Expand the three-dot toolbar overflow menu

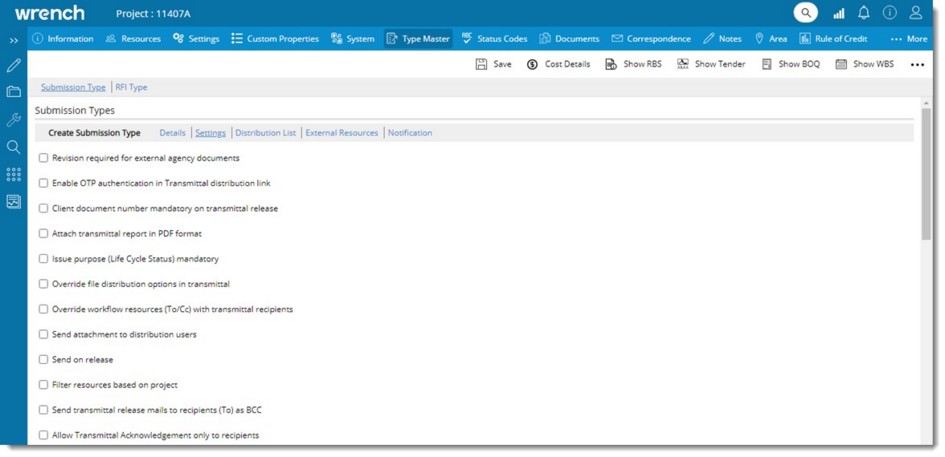click(x=917, y=64)
